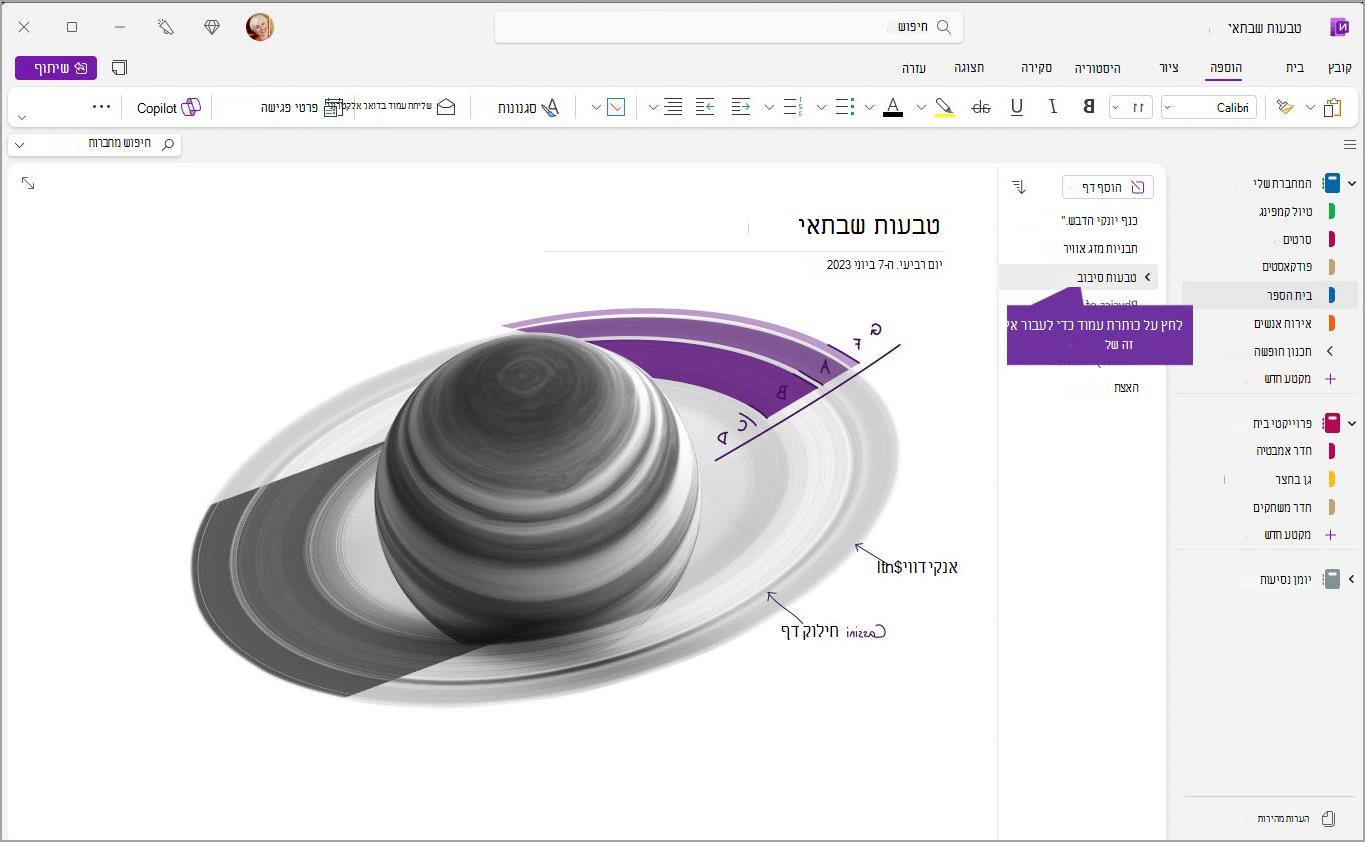This screenshot has width=1365, height=842.
Task: Click the hamburger navigation toggle icon
Action: pos(1350,145)
